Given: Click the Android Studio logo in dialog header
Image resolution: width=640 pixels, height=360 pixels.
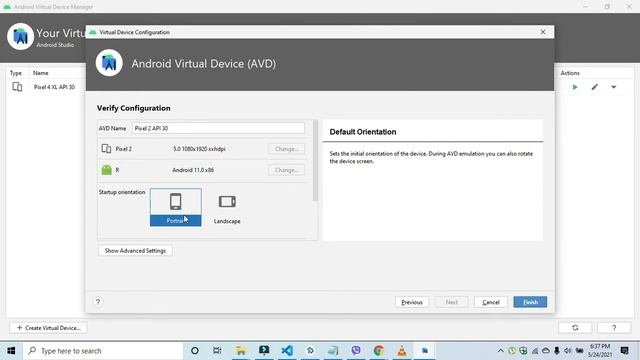Looking at the screenshot, I should [x=109, y=63].
